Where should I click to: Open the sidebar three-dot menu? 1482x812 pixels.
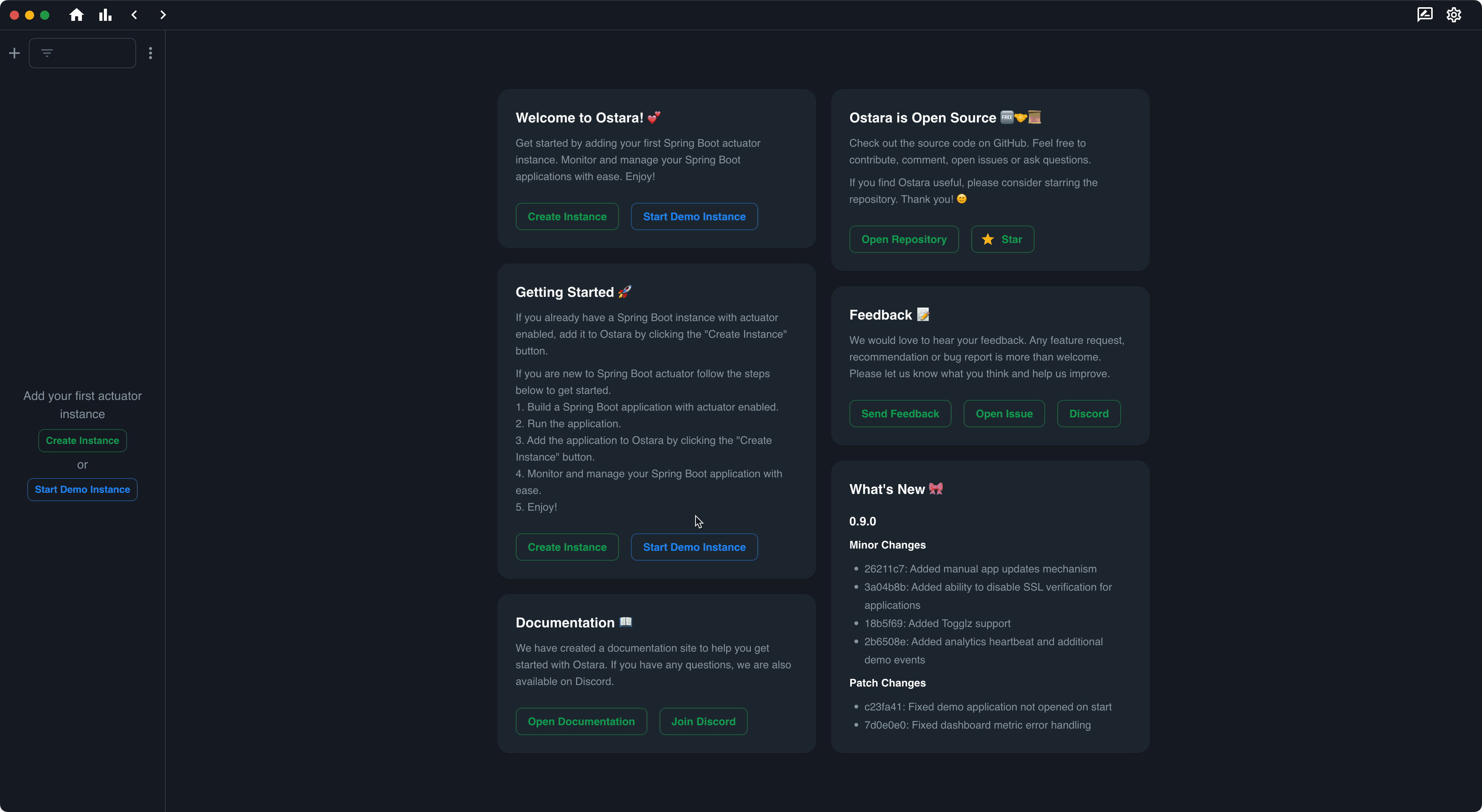pos(150,53)
